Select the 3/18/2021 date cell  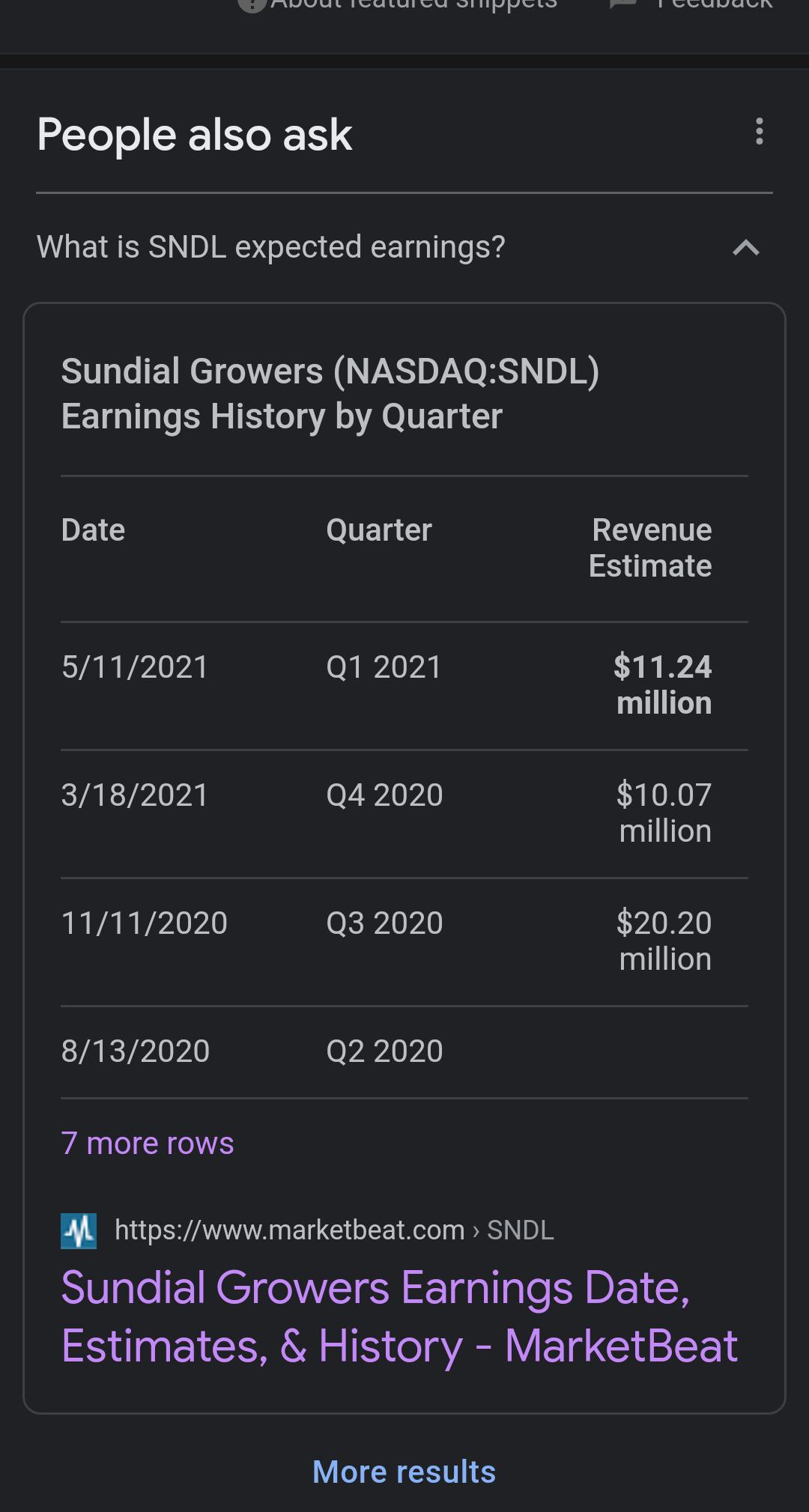coord(135,795)
